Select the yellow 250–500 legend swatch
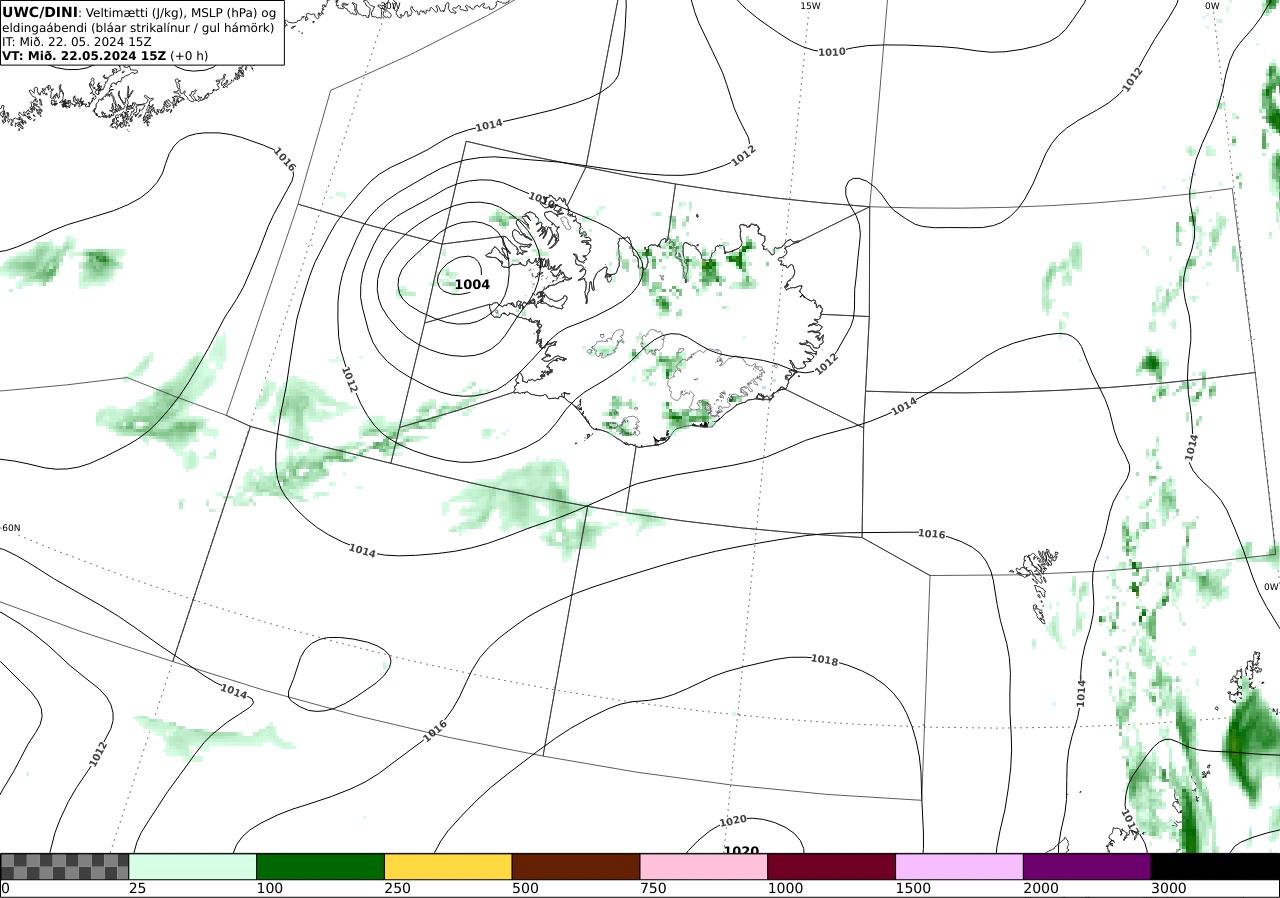1280x898 pixels. click(448, 866)
